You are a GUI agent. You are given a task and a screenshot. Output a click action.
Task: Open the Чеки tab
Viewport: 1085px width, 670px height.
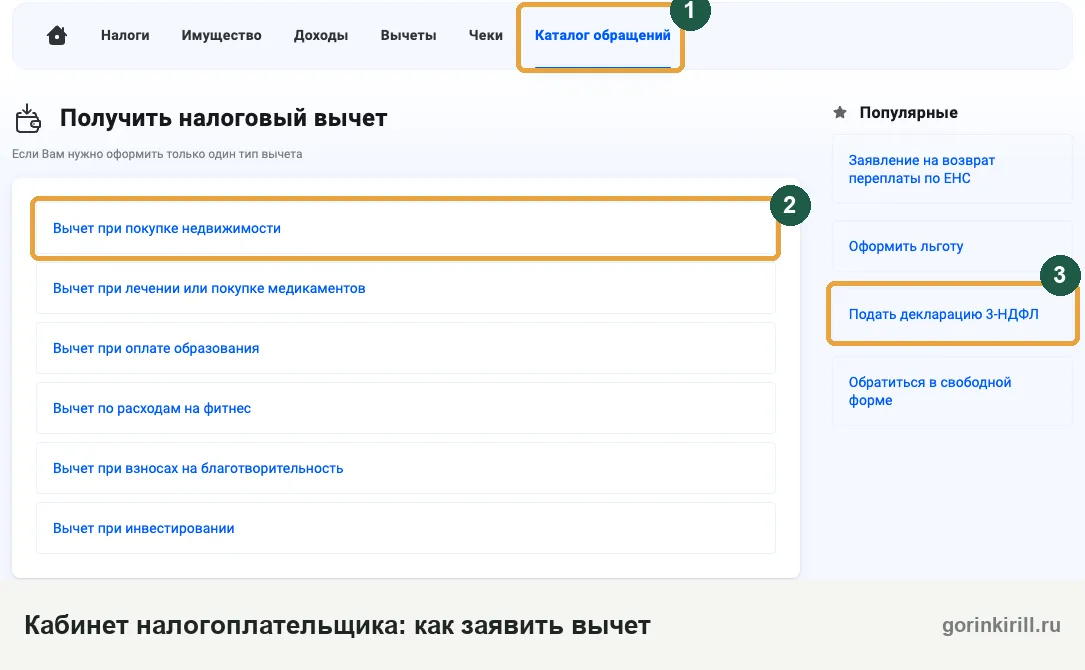pos(486,35)
